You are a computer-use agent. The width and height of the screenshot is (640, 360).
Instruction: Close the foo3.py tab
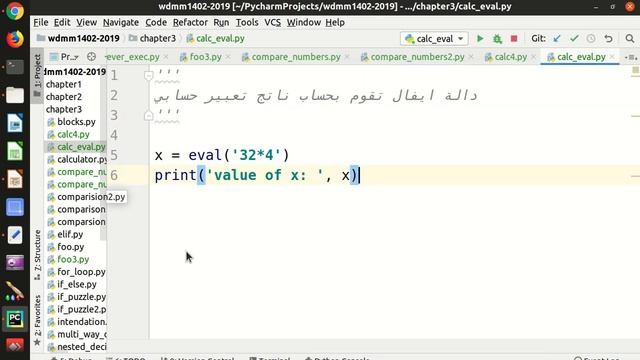click(x=228, y=57)
